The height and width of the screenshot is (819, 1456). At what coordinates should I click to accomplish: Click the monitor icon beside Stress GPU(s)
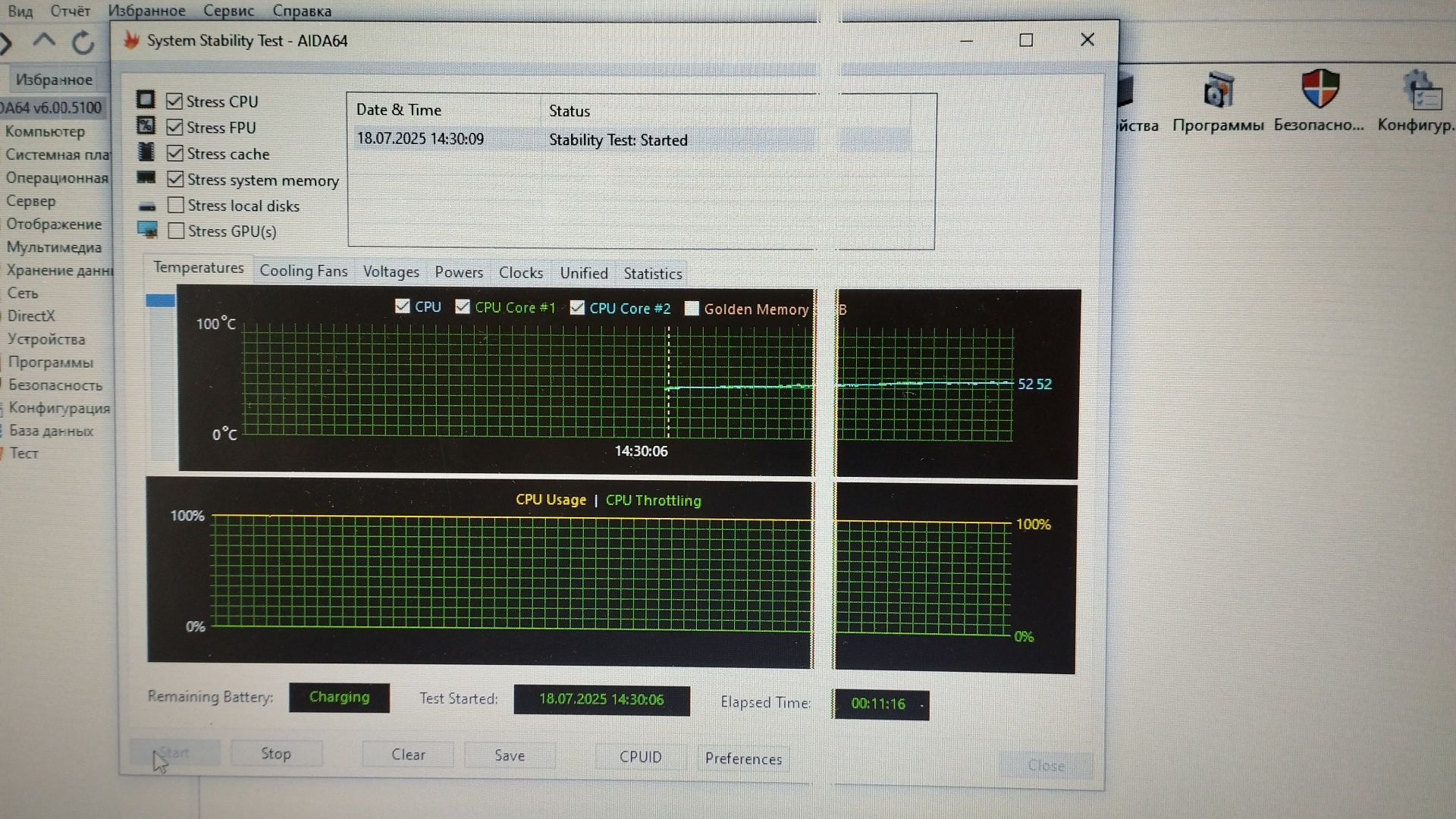pos(147,230)
